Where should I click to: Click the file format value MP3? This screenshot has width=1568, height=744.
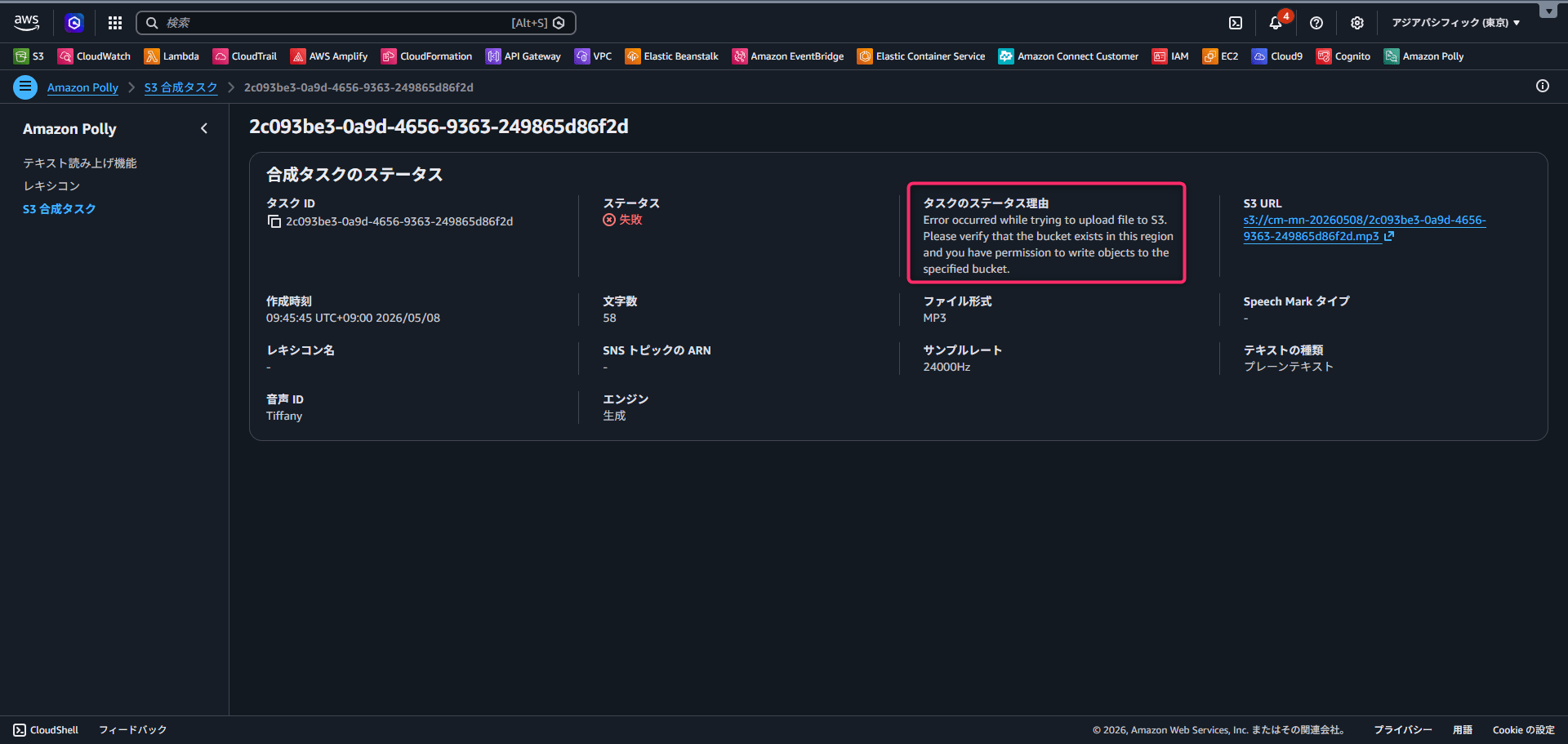934,318
